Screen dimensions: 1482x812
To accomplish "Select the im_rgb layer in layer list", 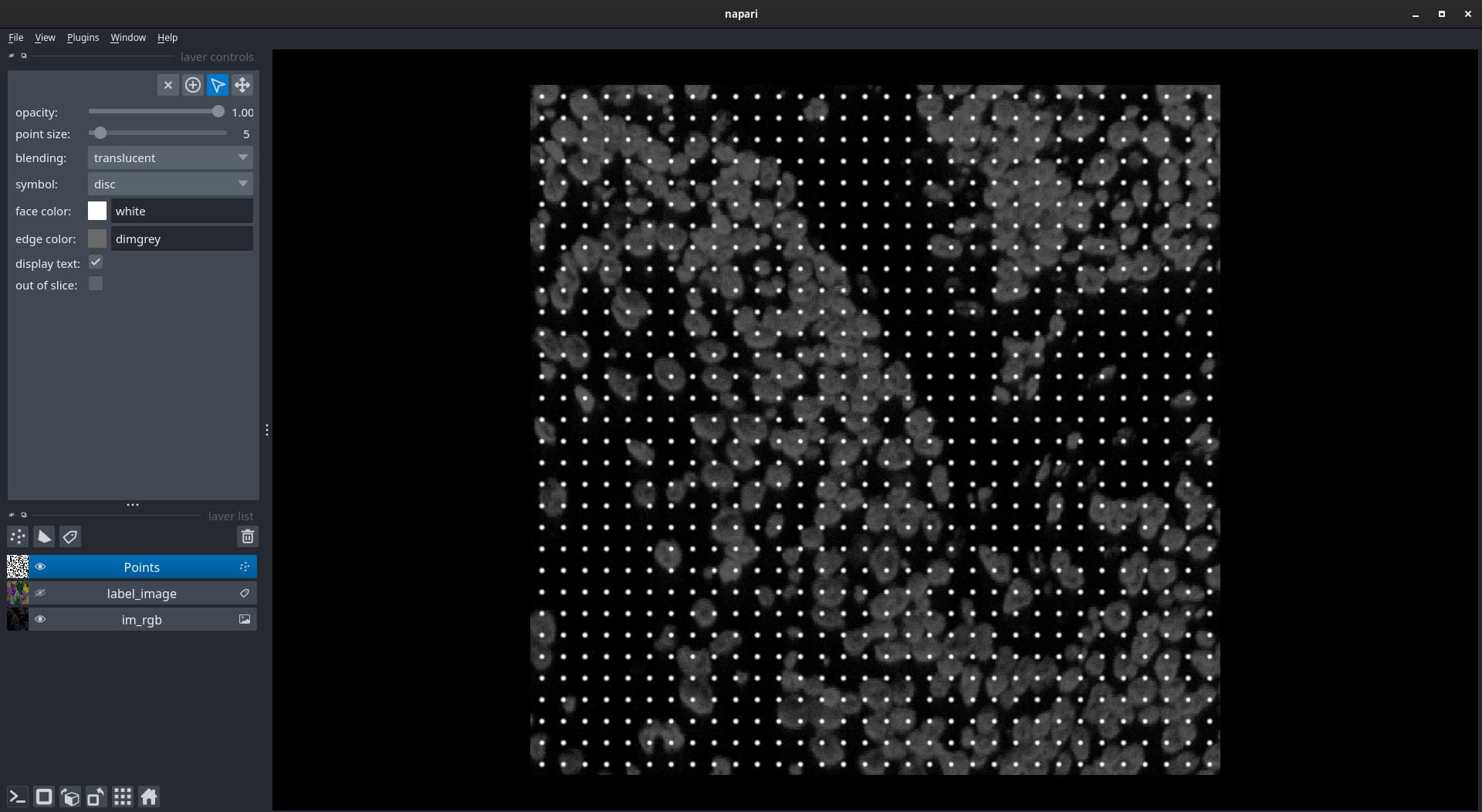I will [141, 619].
